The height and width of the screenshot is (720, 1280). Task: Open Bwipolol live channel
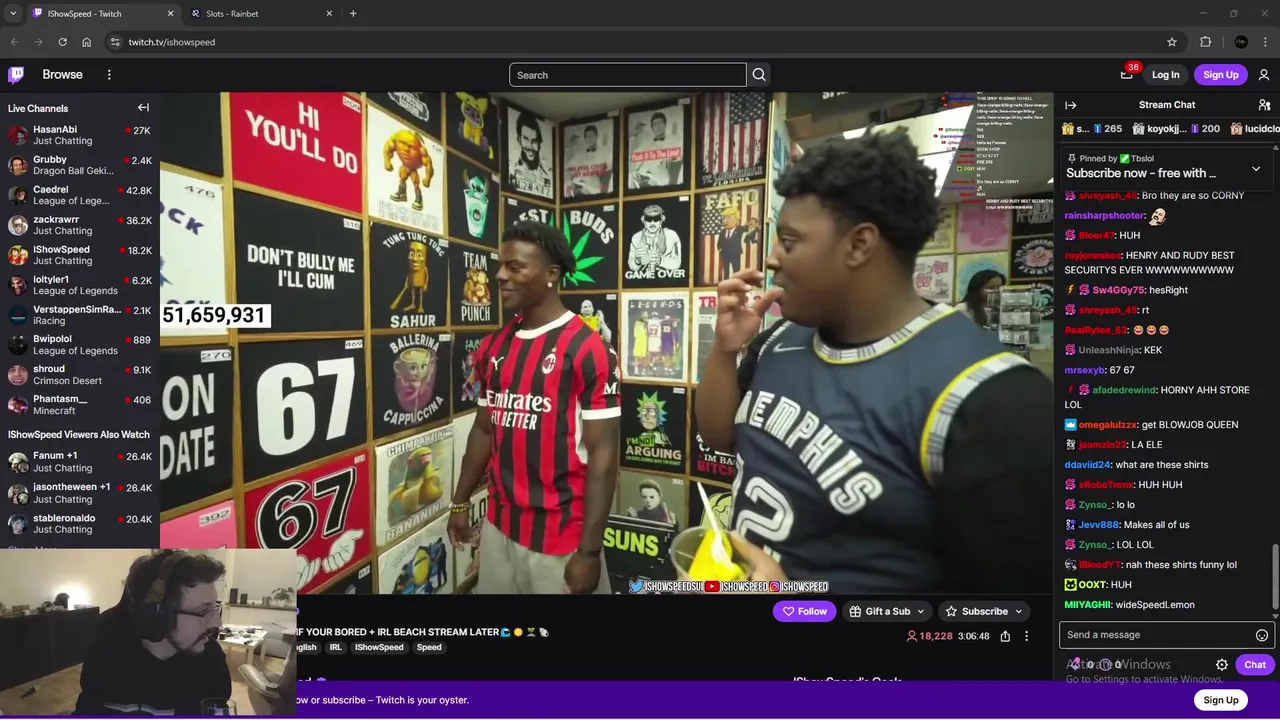click(80, 345)
